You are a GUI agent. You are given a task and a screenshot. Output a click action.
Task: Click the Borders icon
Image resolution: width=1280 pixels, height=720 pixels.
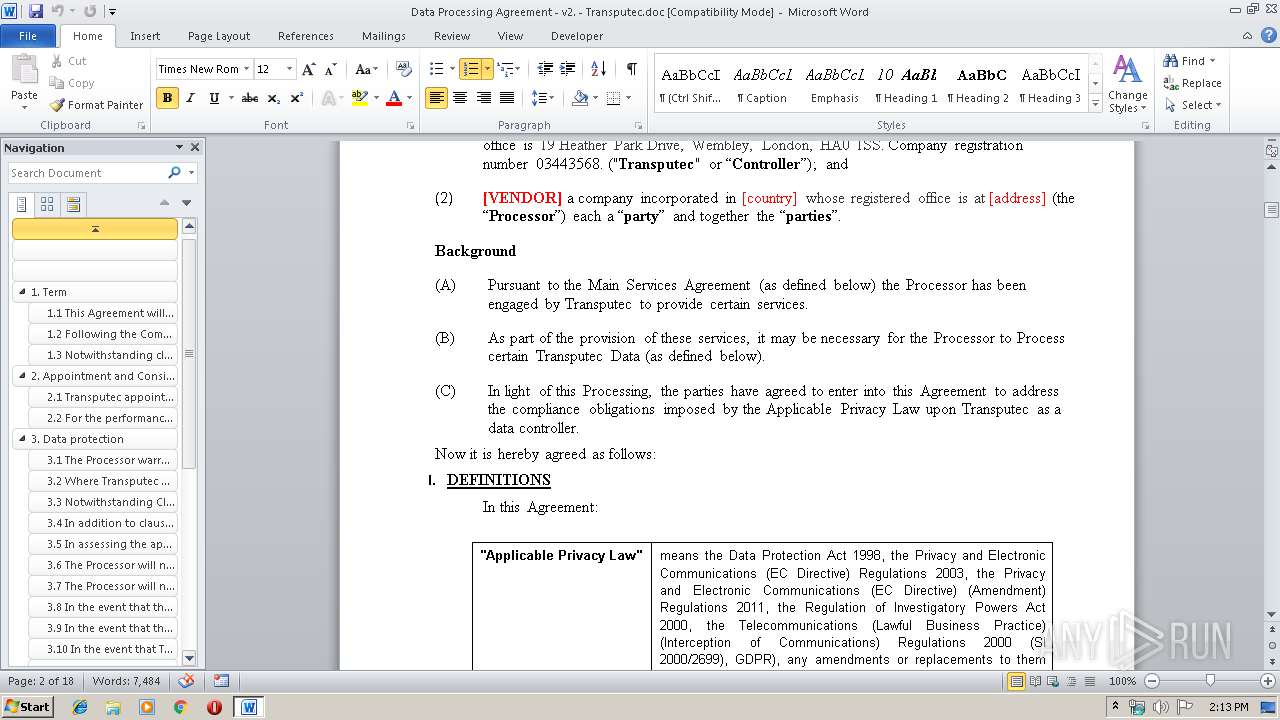click(x=613, y=98)
